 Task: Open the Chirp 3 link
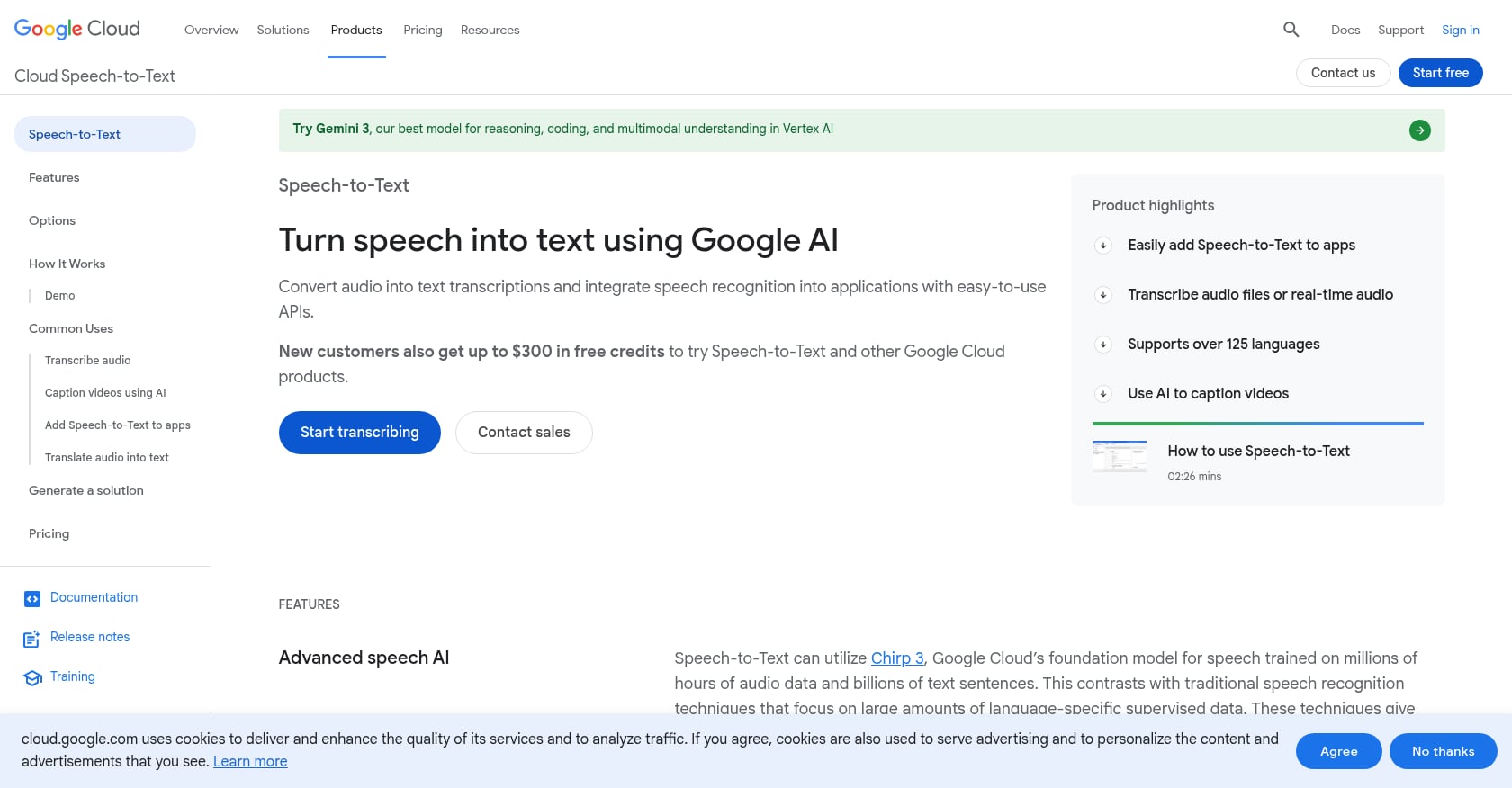897,658
